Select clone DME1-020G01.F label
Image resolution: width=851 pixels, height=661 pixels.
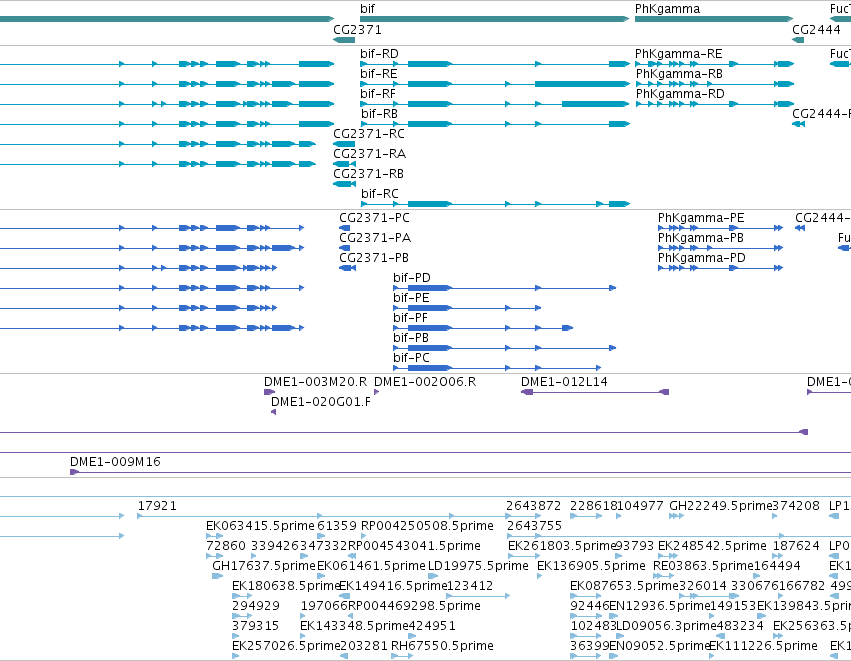(x=321, y=402)
